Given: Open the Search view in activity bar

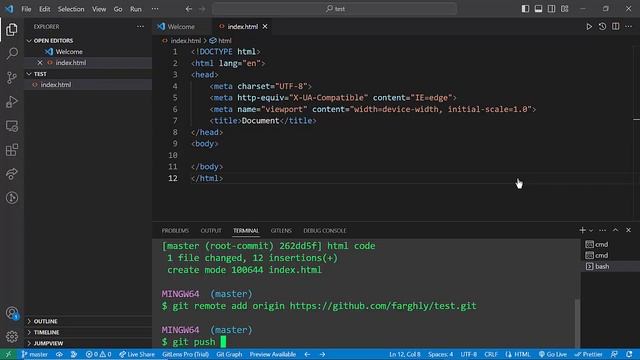Looking at the screenshot, I should (12, 53).
